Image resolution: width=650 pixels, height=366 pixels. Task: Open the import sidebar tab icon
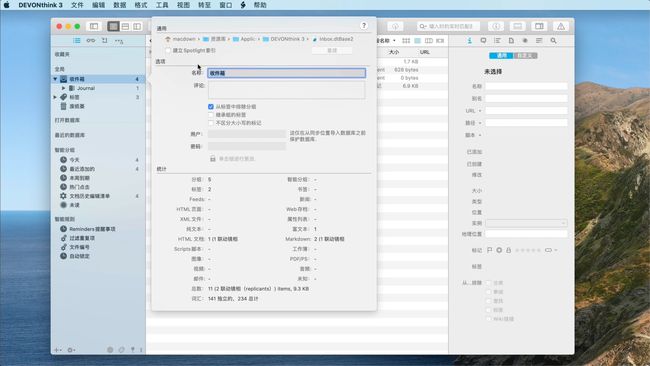[x=104, y=41]
